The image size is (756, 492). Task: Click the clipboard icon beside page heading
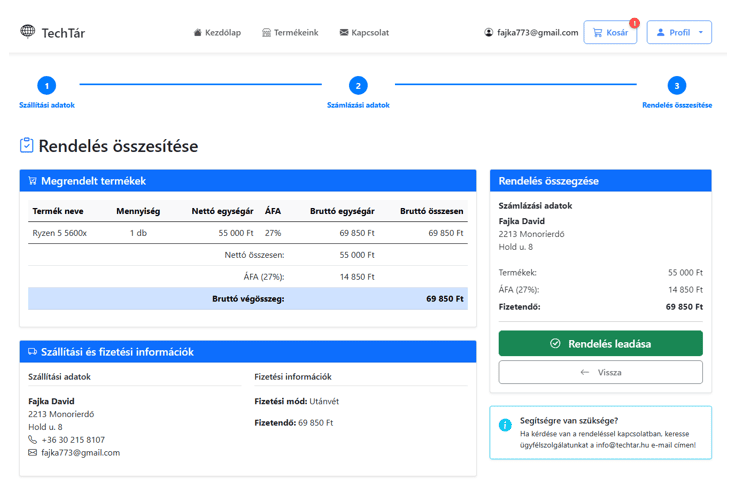pos(27,146)
